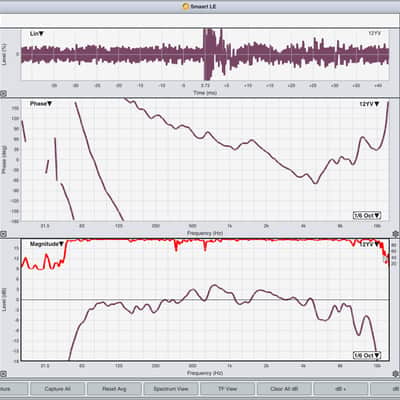The image size is (400, 400).
Task: Open the gear settings beside the Phase plot
Action: [x=396, y=234]
